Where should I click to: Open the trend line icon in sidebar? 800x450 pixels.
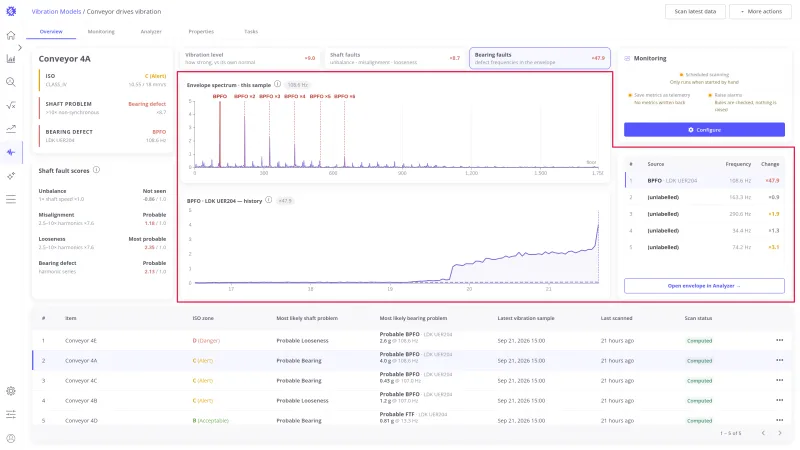pos(11,129)
